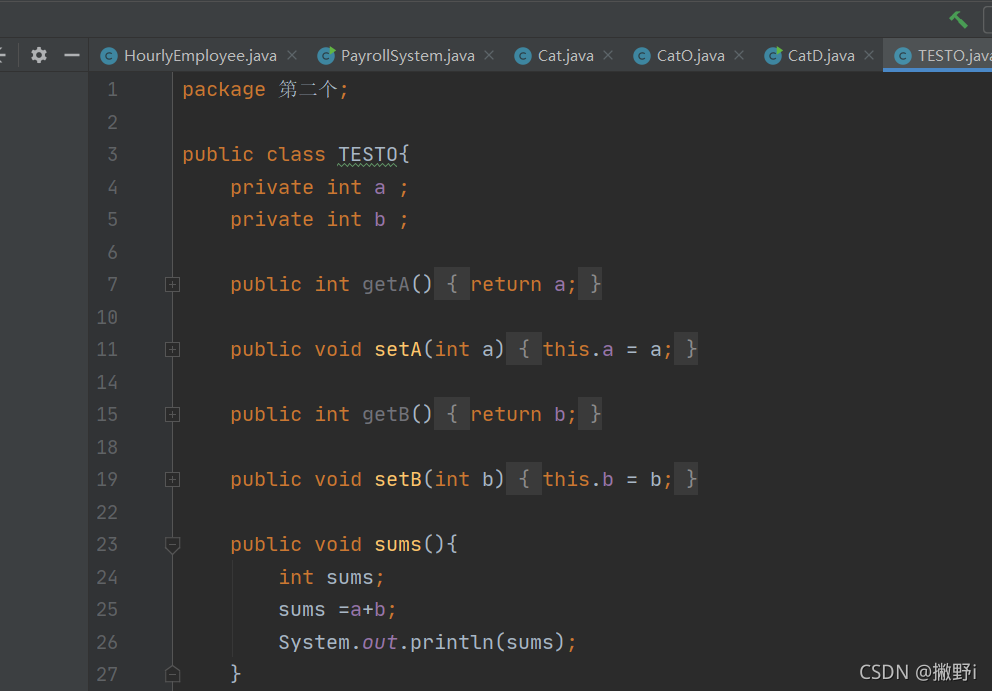992x691 pixels.
Task: Click line number 1 in the gutter
Action: point(113,90)
